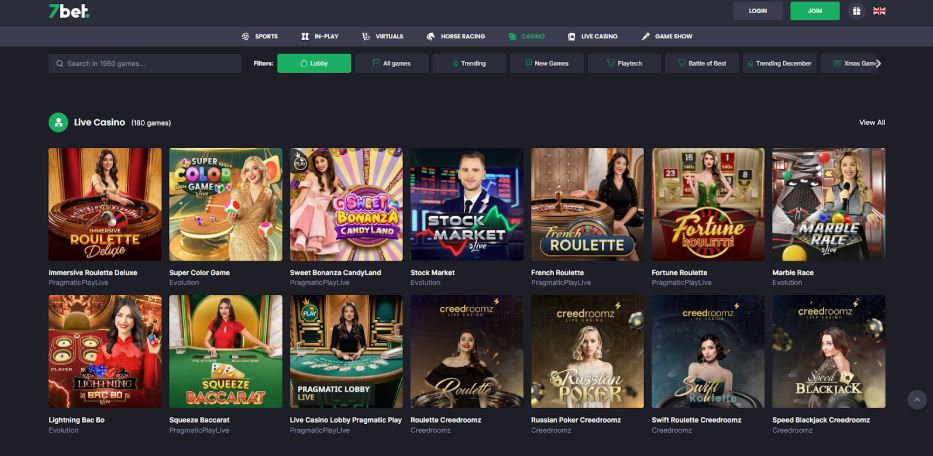Open Lightning Bac Bo thumbnail
The image size is (933, 456).
(x=105, y=351)
